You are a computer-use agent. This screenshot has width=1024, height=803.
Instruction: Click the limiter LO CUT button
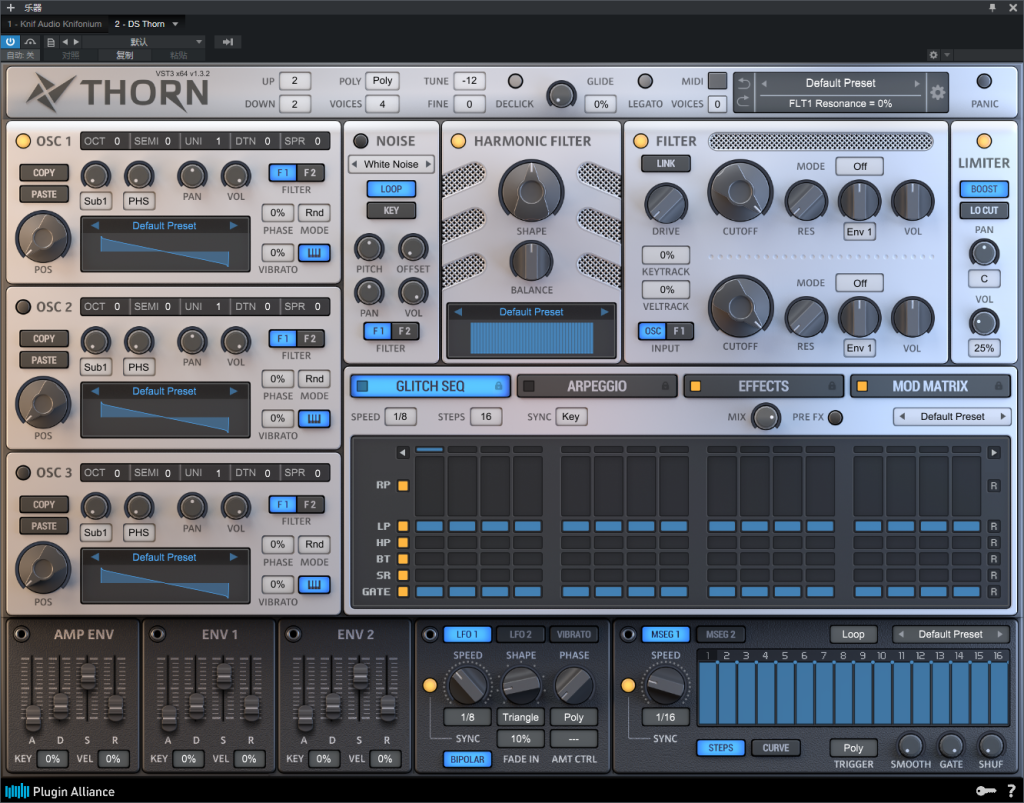[x=984, y=210]
